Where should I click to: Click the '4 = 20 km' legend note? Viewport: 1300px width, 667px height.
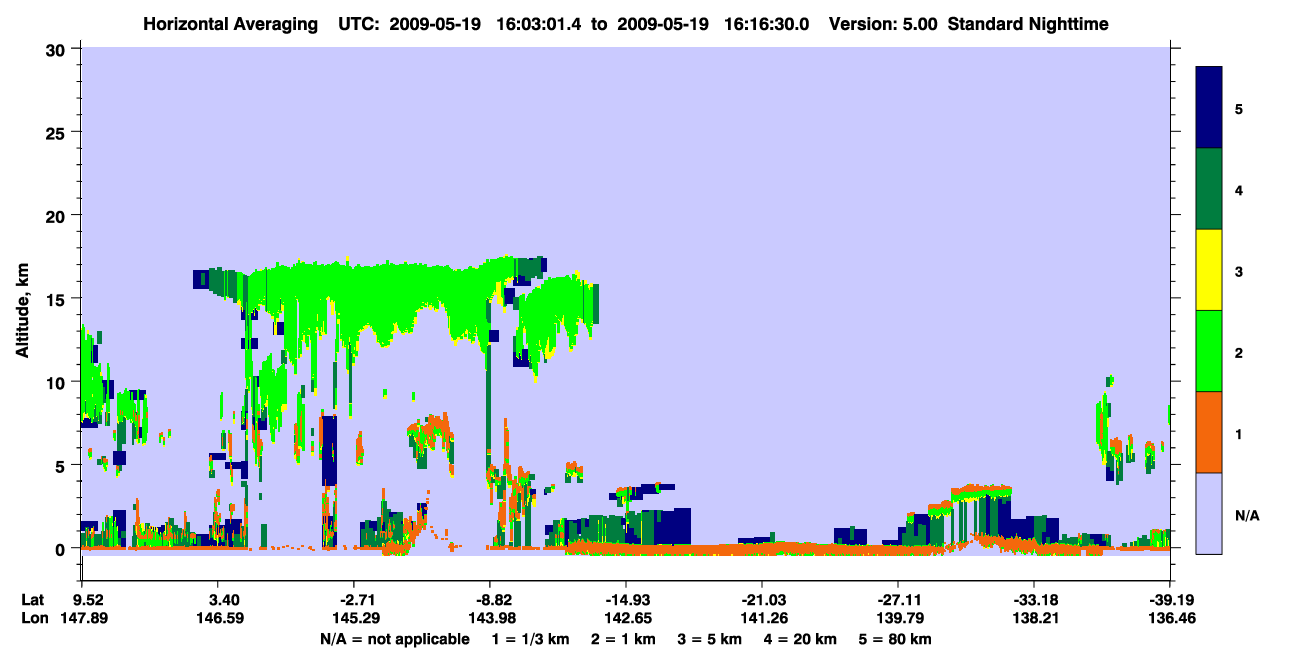click(802, 639)
